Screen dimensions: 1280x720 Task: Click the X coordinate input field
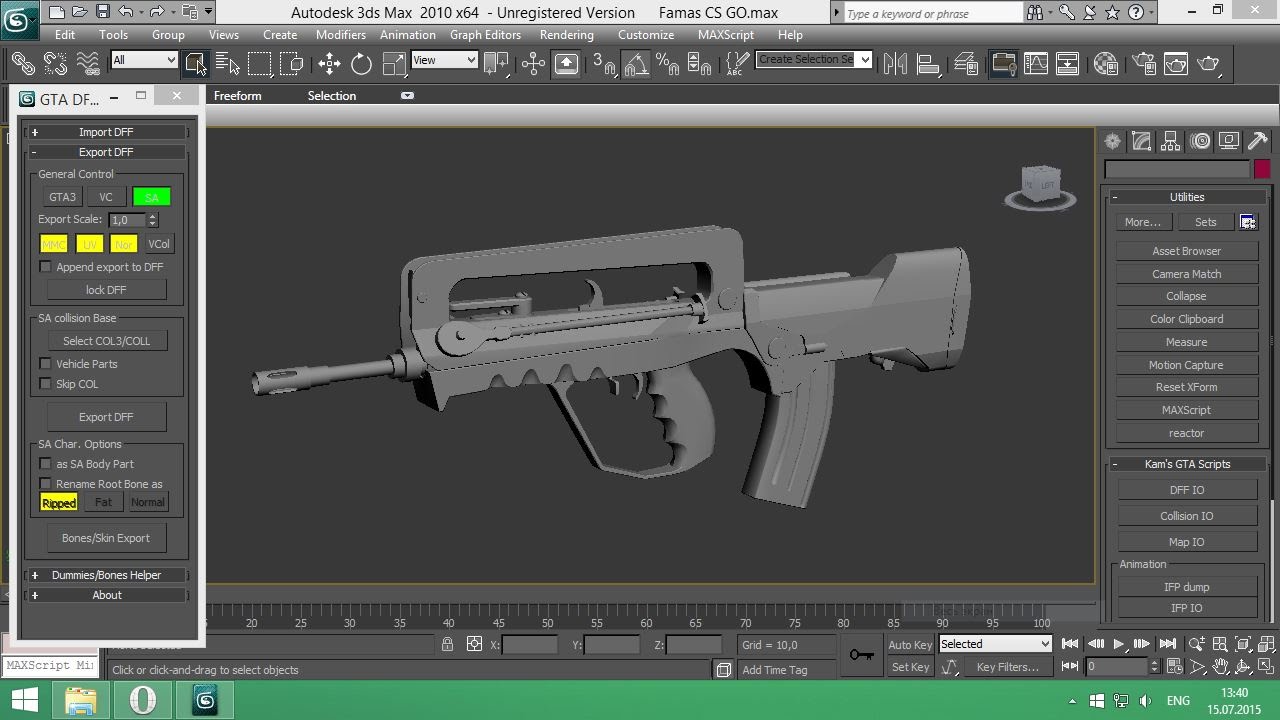[x=529, y=645]
